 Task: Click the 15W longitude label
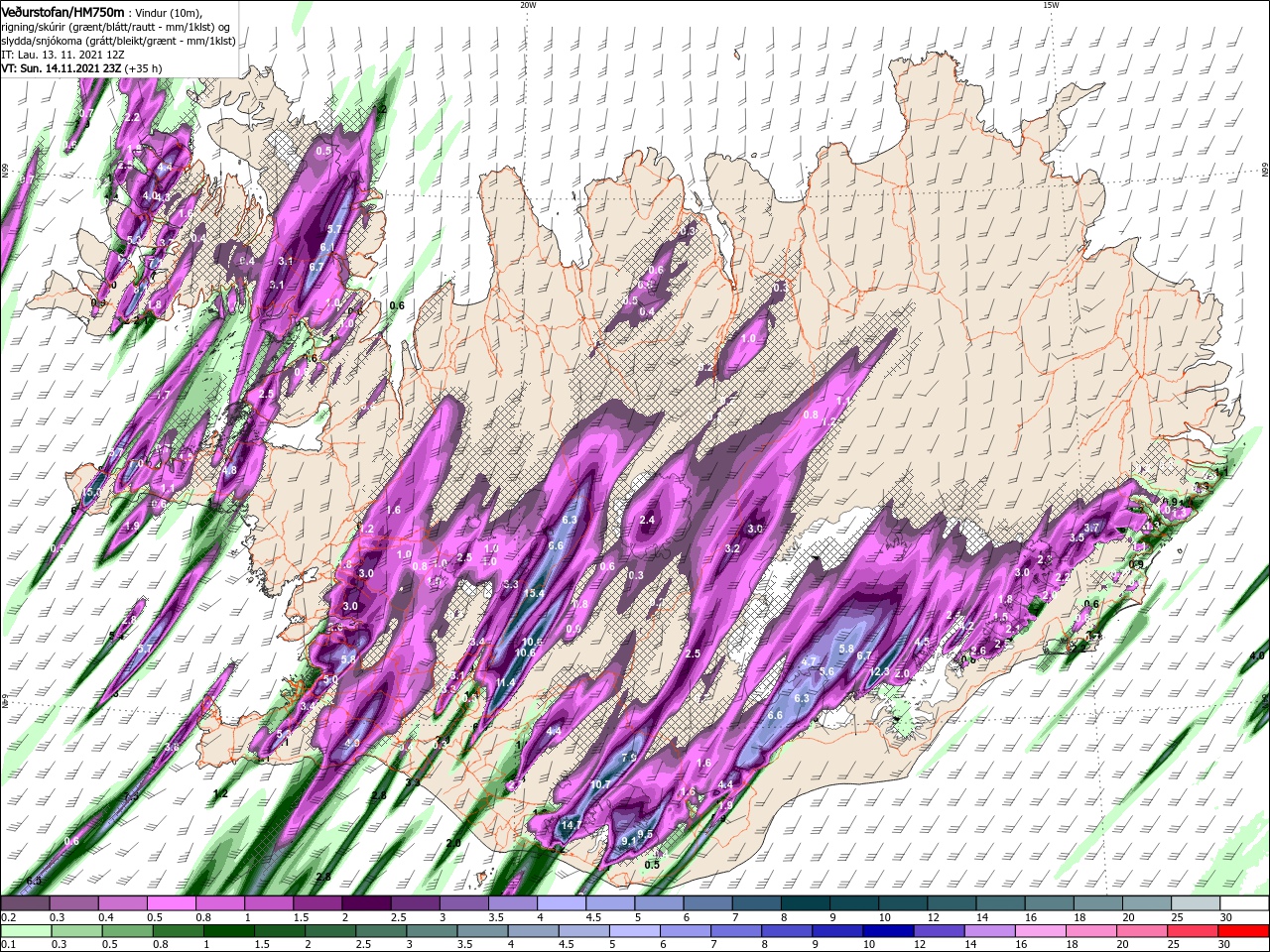(1051, 5)
